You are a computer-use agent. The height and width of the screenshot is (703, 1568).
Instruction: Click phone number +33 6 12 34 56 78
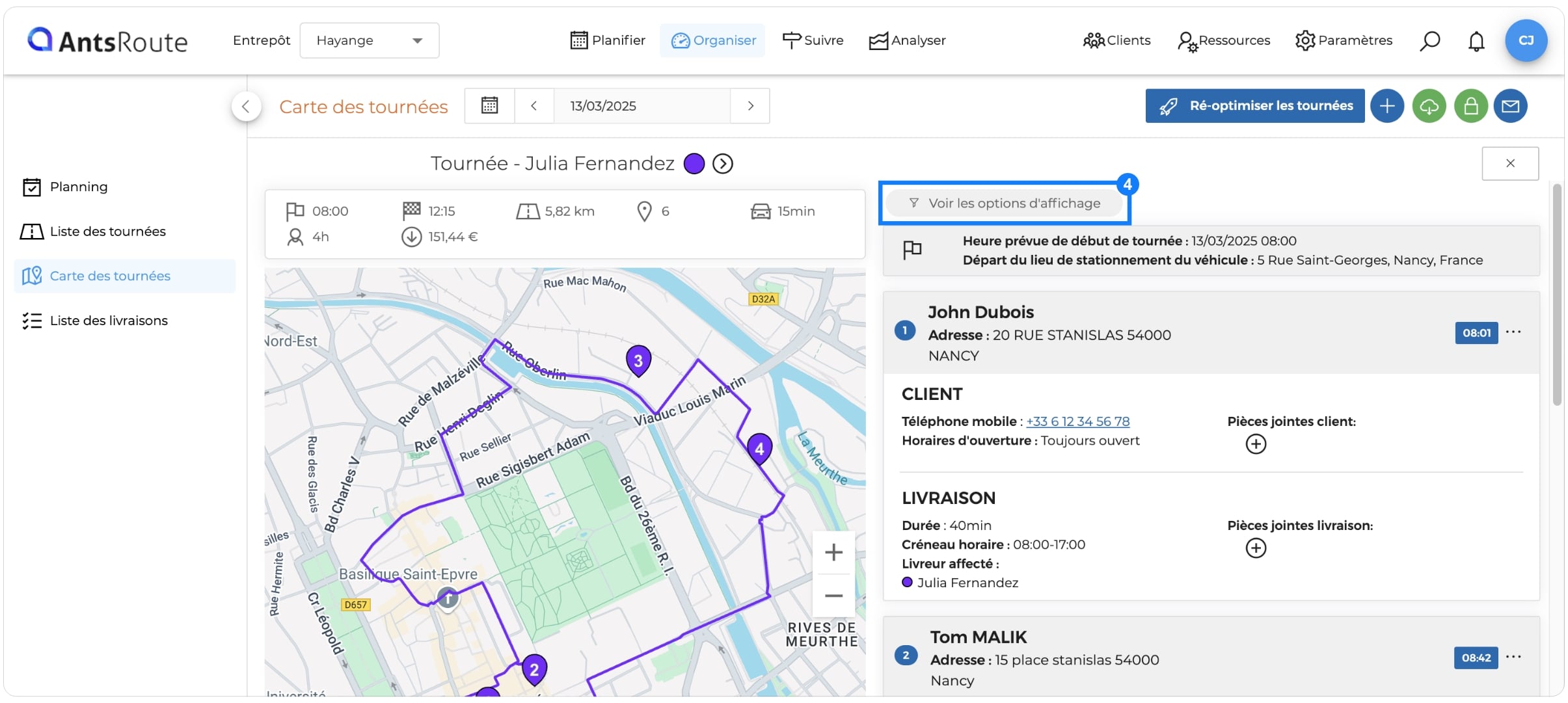click(x=1078, y=421)
